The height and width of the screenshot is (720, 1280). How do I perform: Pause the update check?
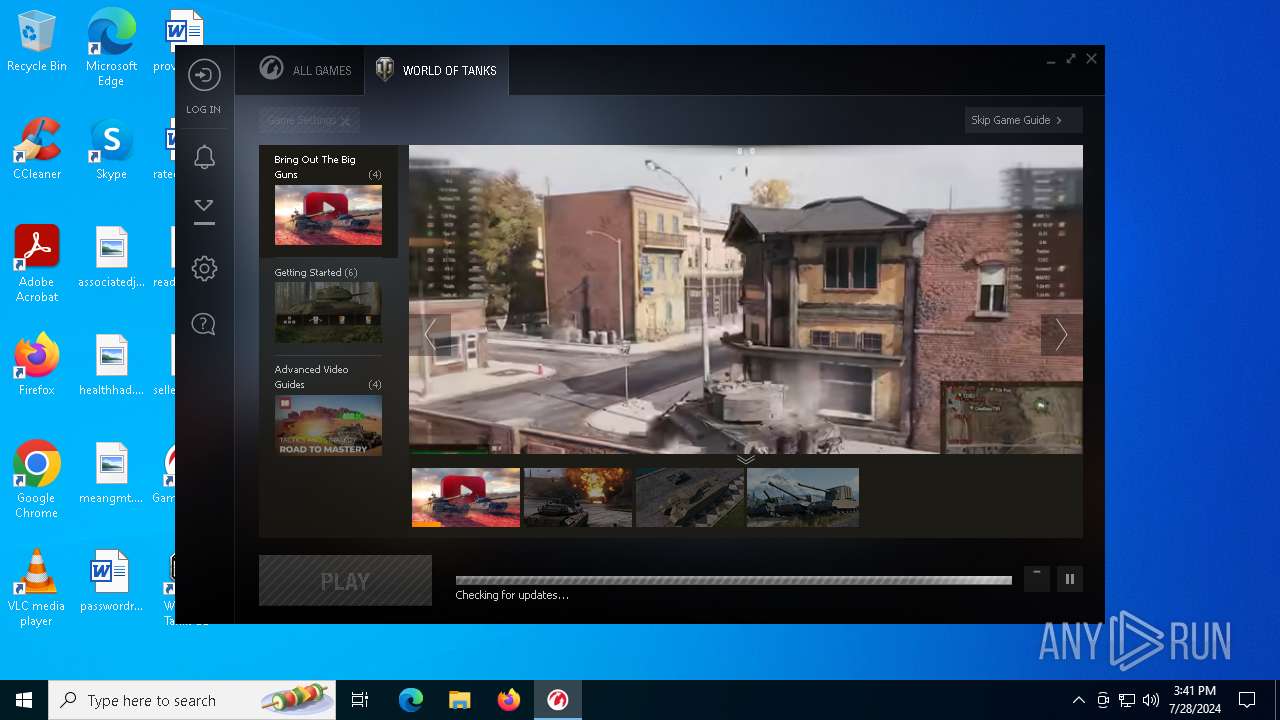coord(1070,579)
